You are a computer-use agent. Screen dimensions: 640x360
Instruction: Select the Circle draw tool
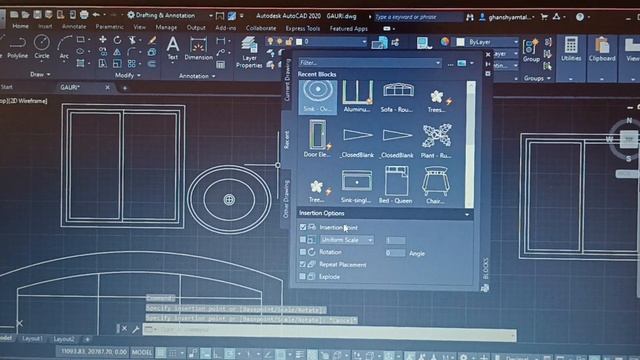(42, 47)
